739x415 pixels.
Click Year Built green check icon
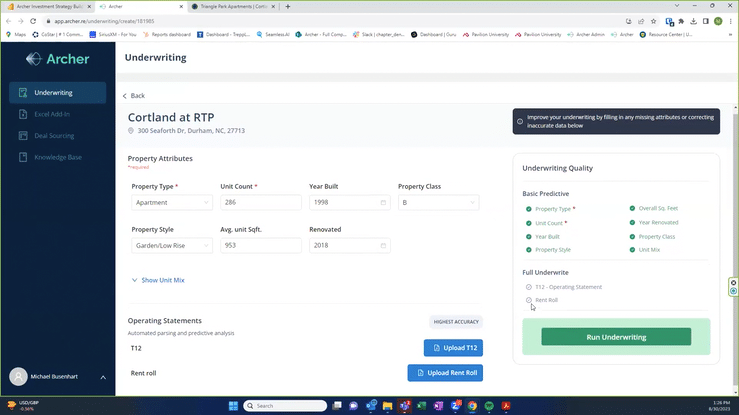click(x=529, y=236)
